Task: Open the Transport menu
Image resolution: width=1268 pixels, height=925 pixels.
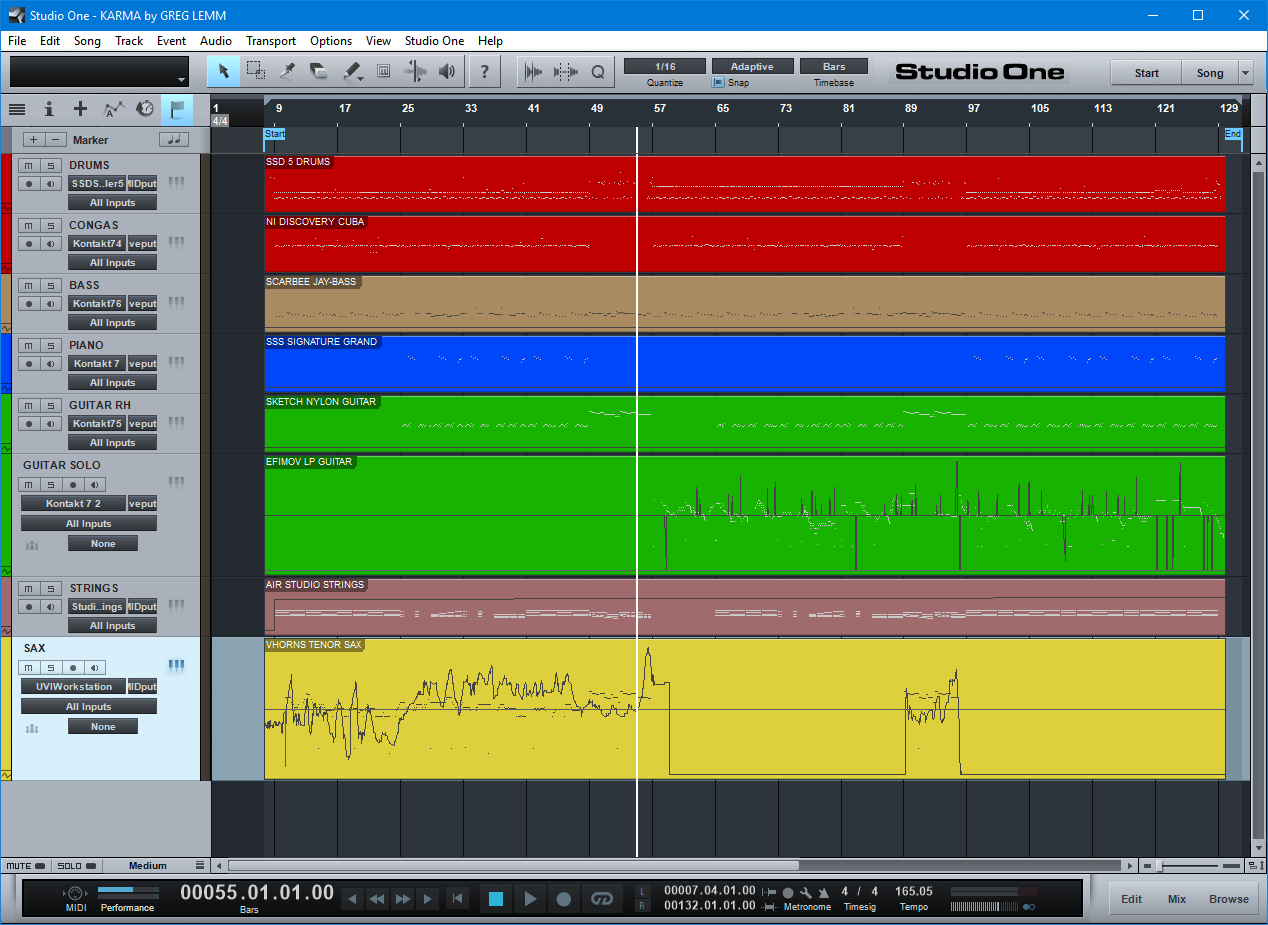Action: pyautogui.click(x=271, y=41)
